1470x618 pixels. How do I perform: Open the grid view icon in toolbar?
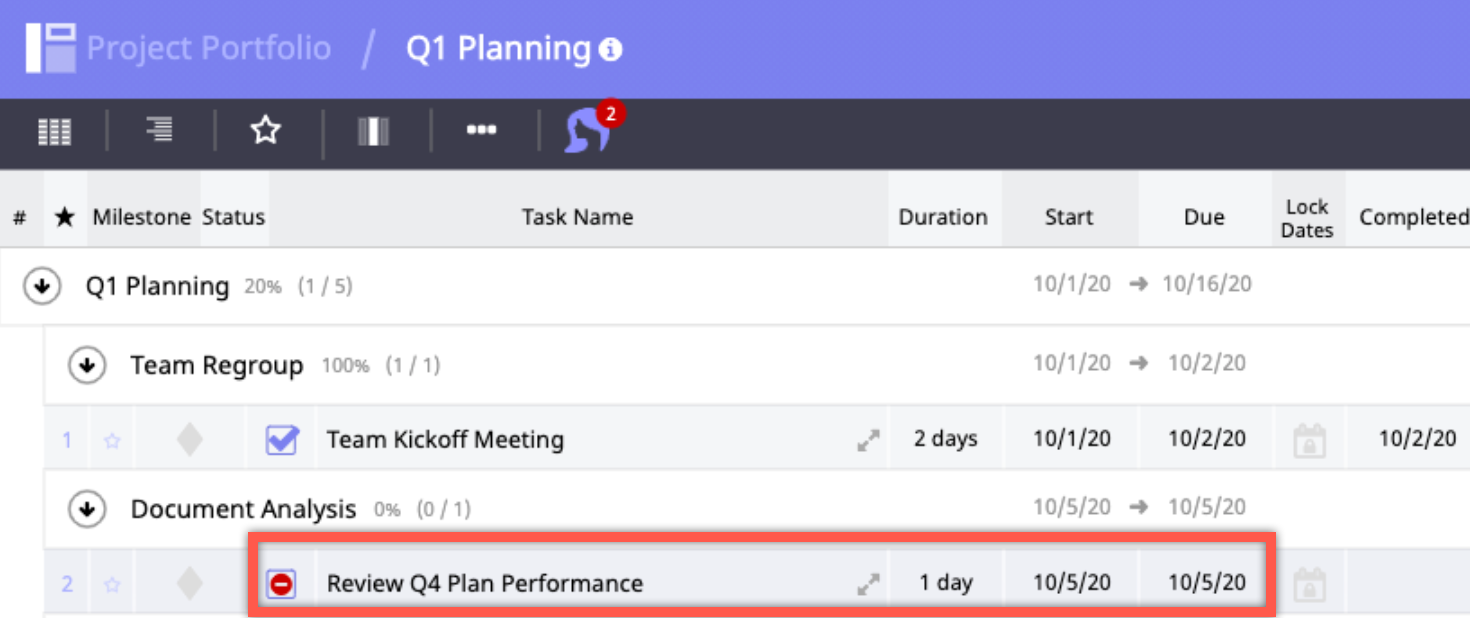55,131
